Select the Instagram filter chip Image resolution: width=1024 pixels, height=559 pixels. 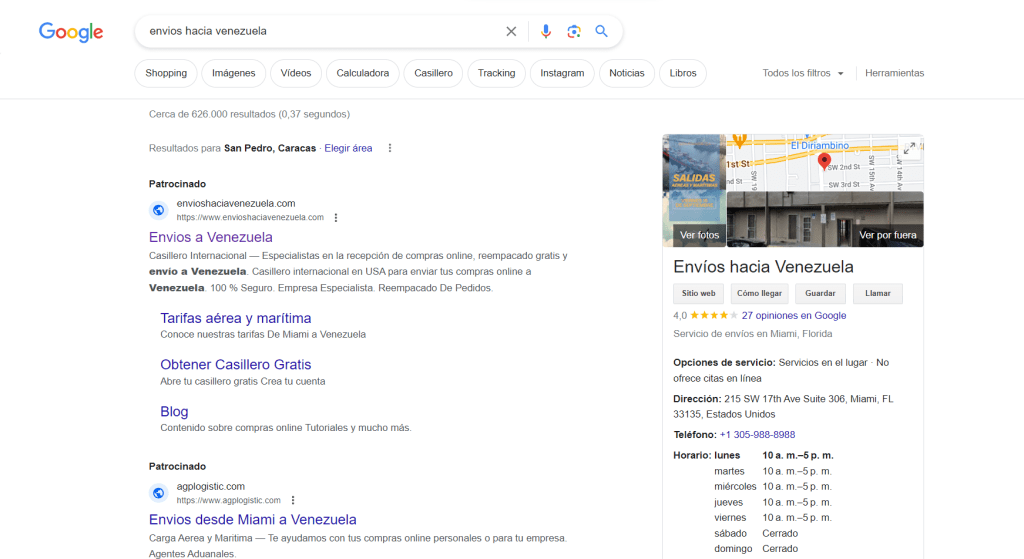click(562, 73)
